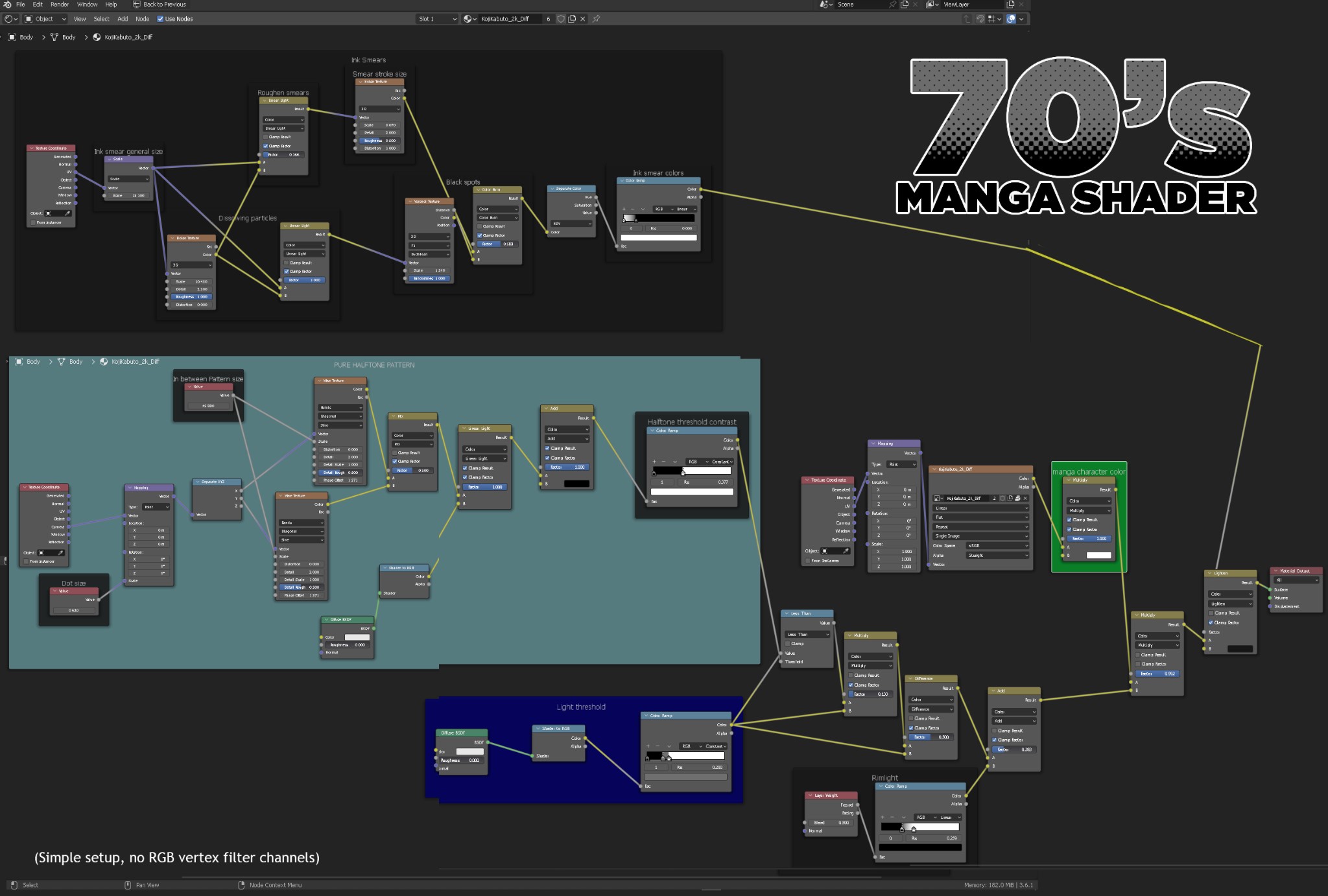Toggle the node overlays icon

click(x=1011, y=19)
